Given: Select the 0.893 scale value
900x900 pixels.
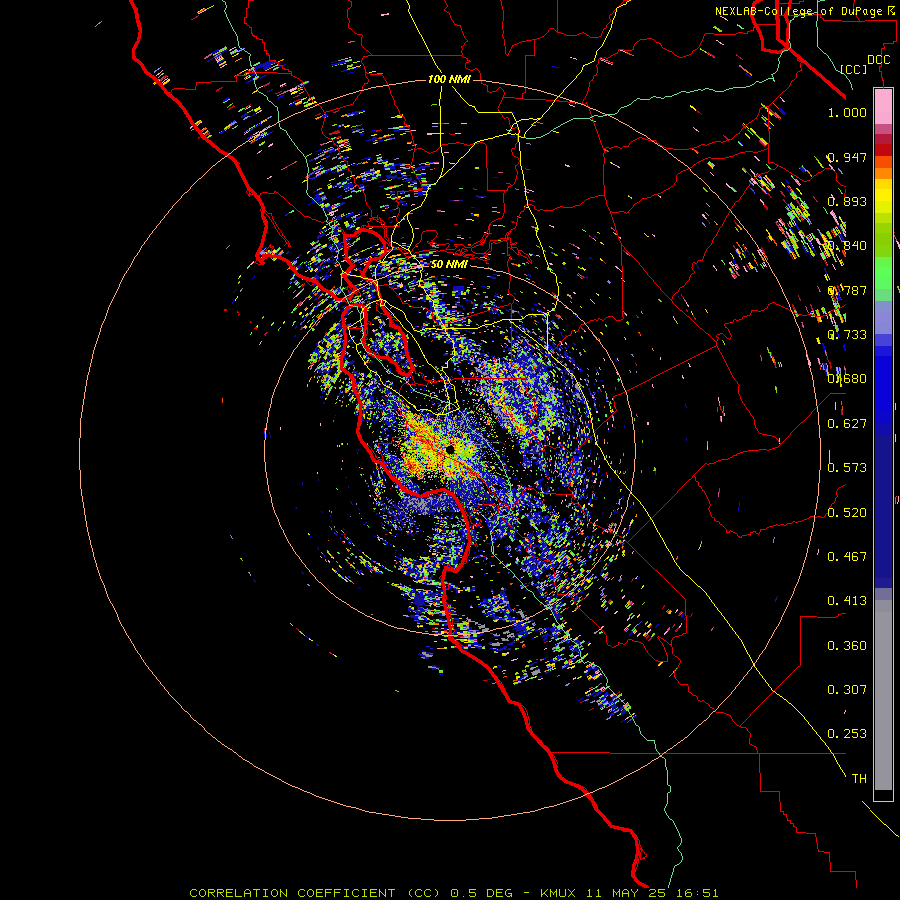Looking at the screenshot, I should pyautogui.click(x=847, y=201).
